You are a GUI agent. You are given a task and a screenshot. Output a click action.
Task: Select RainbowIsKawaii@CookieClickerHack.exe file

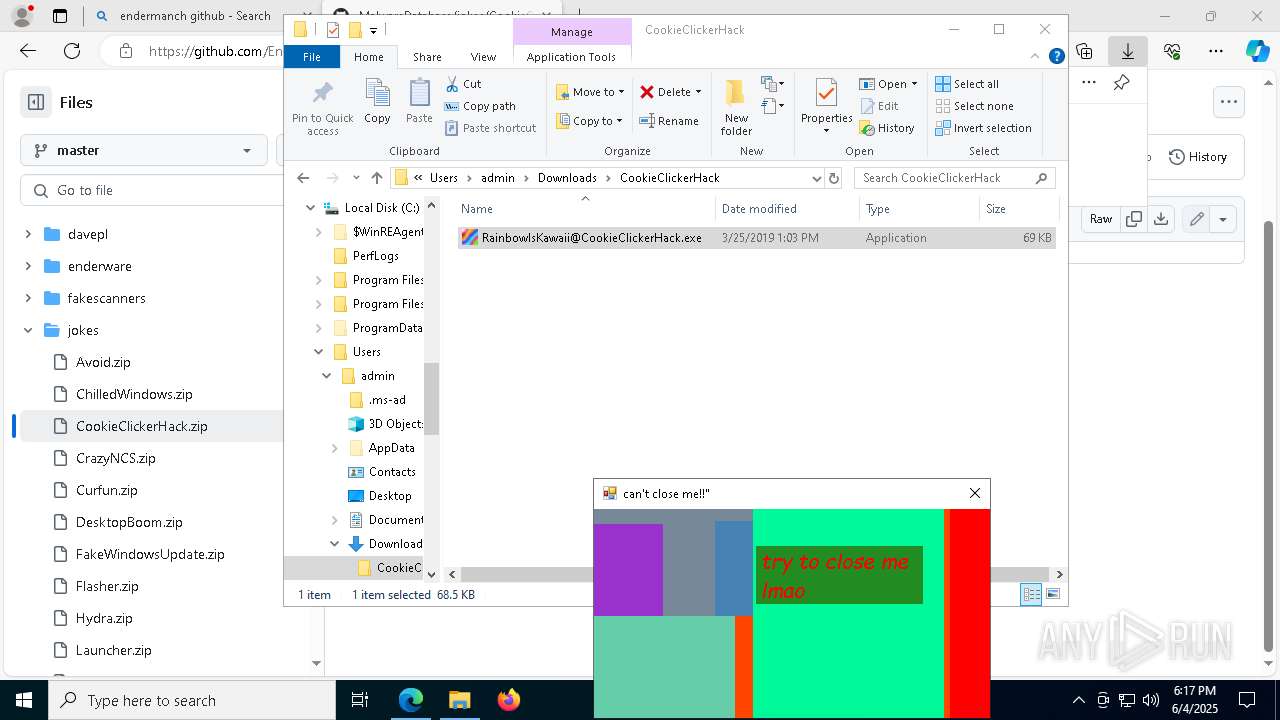pyautogui.click(x=756, y=238)
